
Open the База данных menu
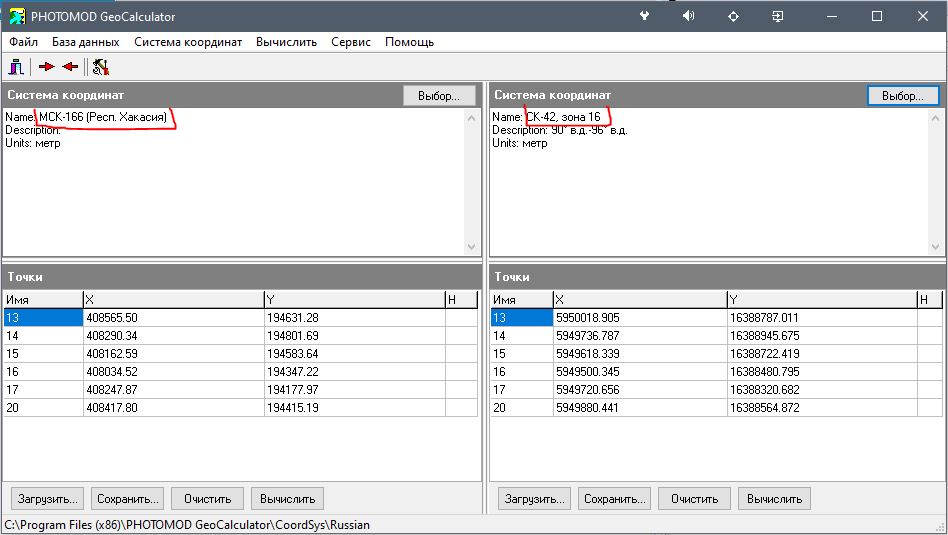(86, 42)
